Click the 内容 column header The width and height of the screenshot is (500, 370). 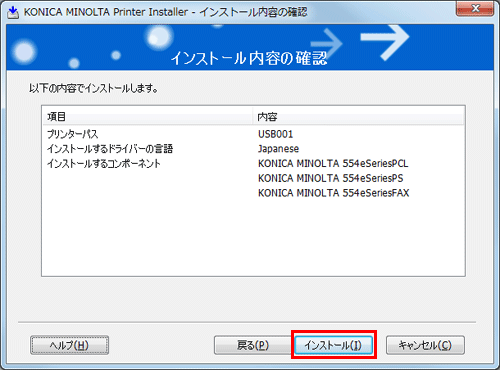[358, 117]
